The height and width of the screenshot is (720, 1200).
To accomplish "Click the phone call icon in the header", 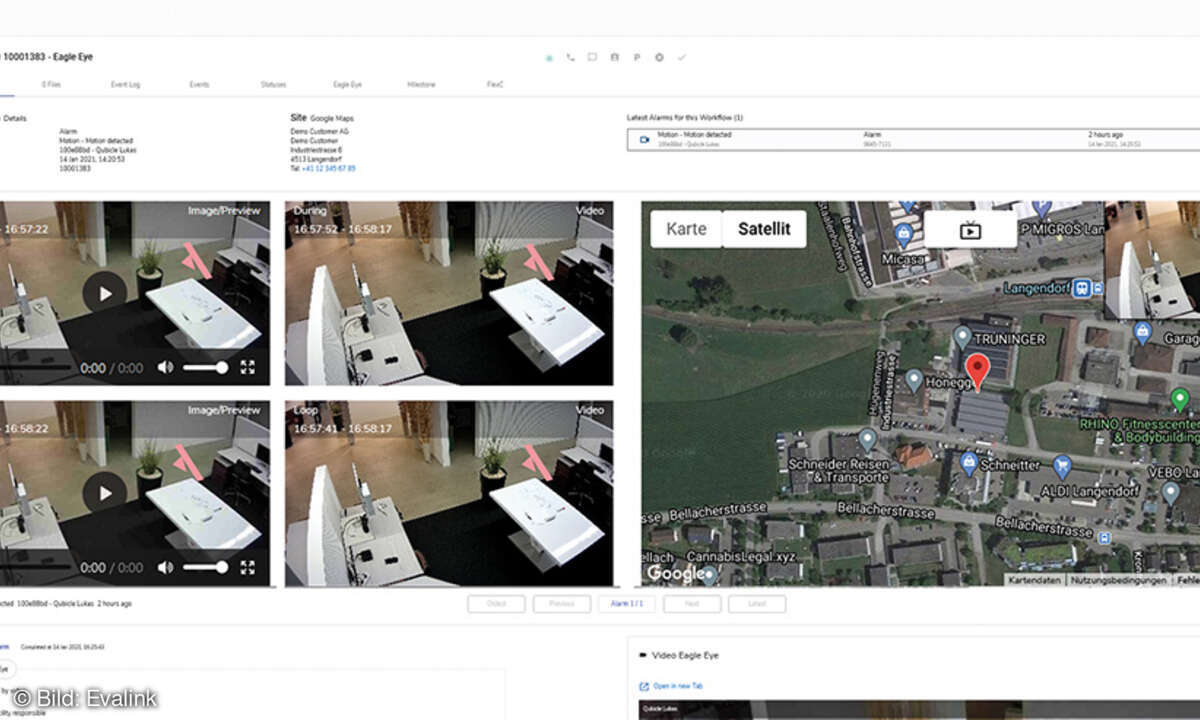I will (570, 57).
